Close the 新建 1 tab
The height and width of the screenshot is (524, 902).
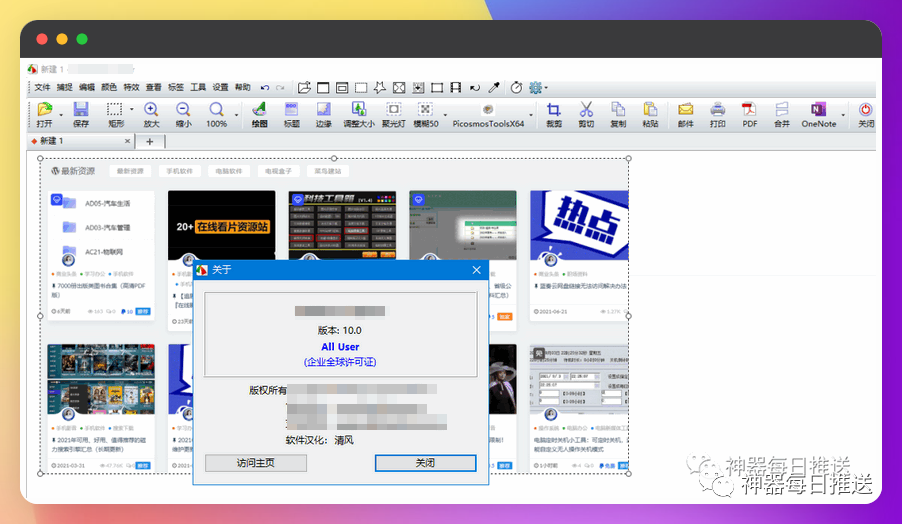tap(127, 141)
